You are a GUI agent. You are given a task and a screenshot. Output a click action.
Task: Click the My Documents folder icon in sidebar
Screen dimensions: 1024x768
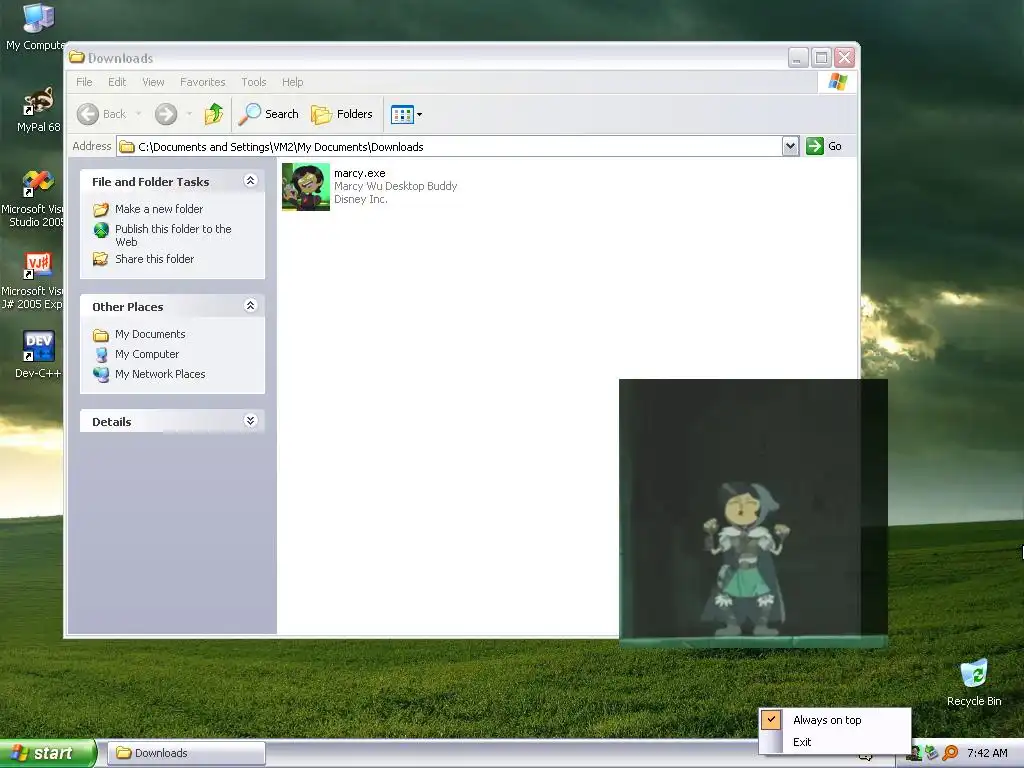click(101, 335)
